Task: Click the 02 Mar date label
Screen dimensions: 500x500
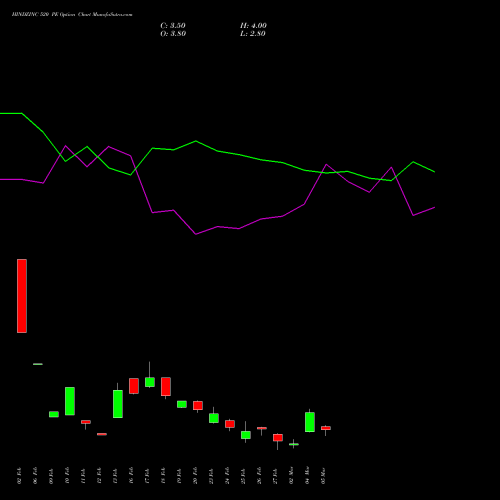Action: pos(291,476)
